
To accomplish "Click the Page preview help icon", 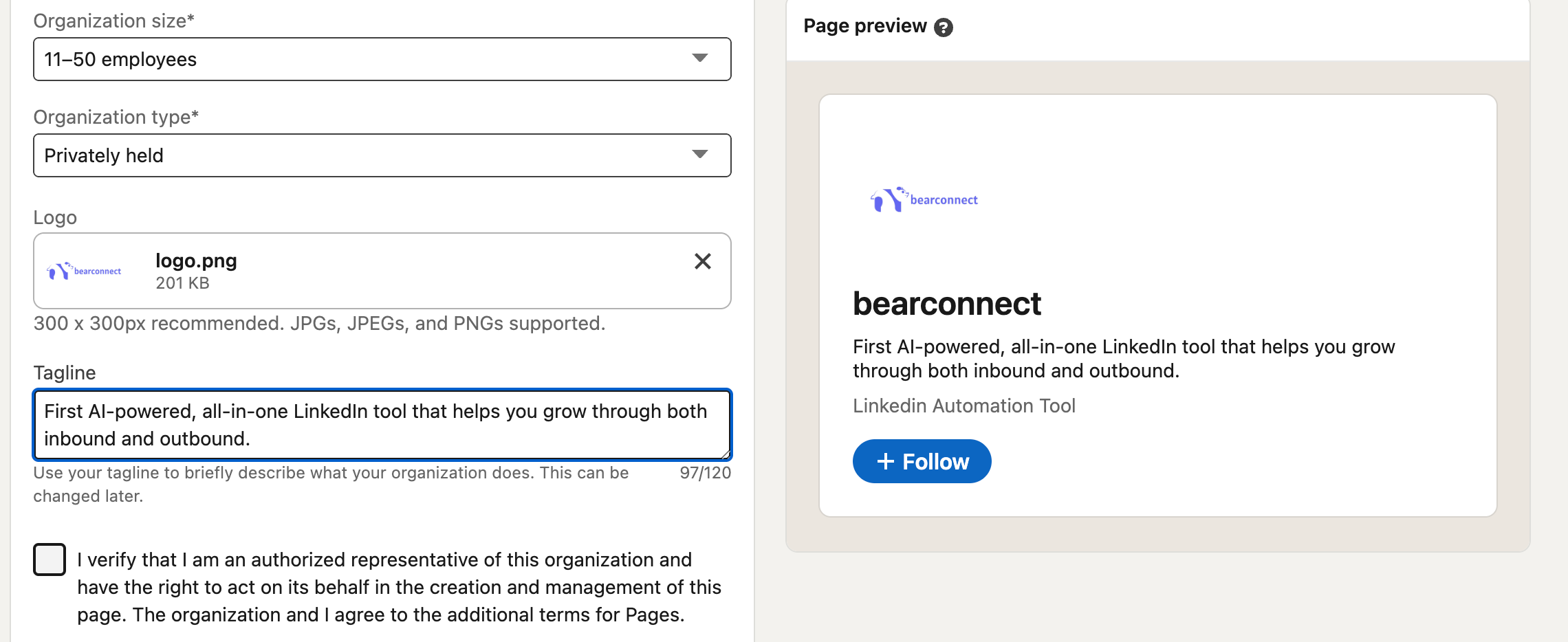I will [x=944, y=27].
